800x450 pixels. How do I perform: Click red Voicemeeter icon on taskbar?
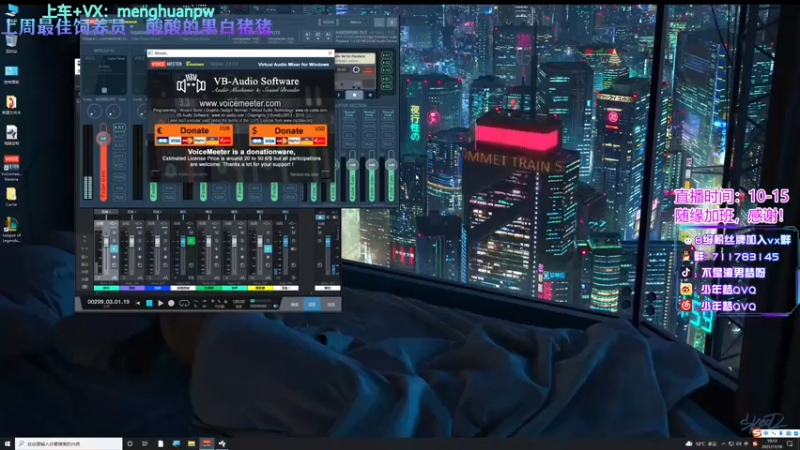coord(207,444)
